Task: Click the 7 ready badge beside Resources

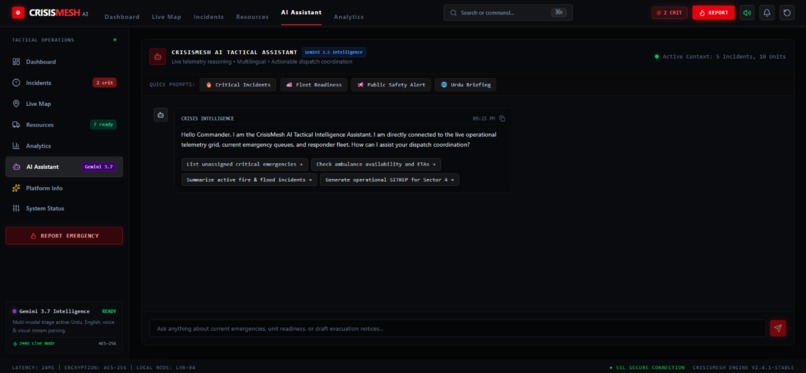Action: (x=103, y=125)
